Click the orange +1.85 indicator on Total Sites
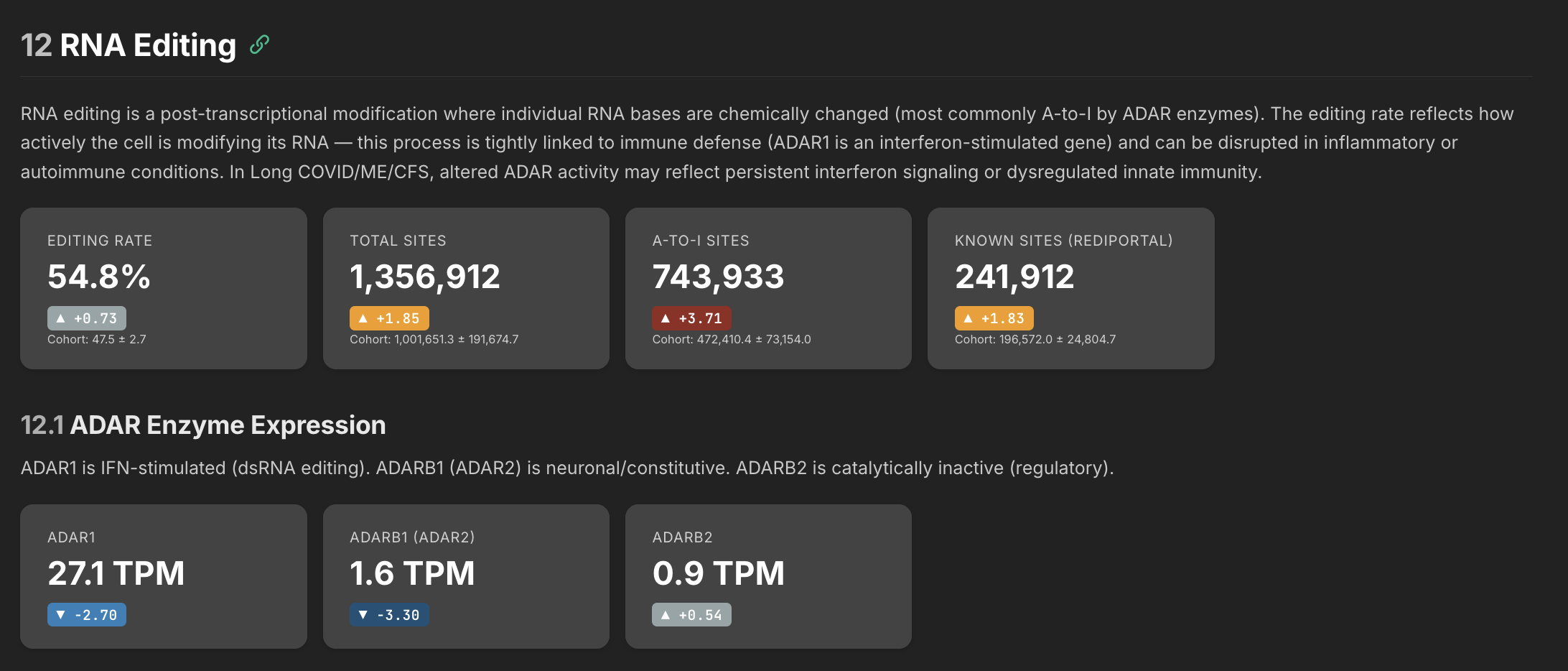 (x=389, y=318)
